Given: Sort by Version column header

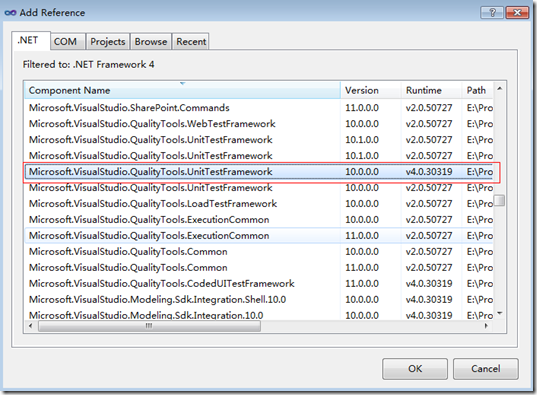Looking at the screenshot, I should (x=371, y=90).
